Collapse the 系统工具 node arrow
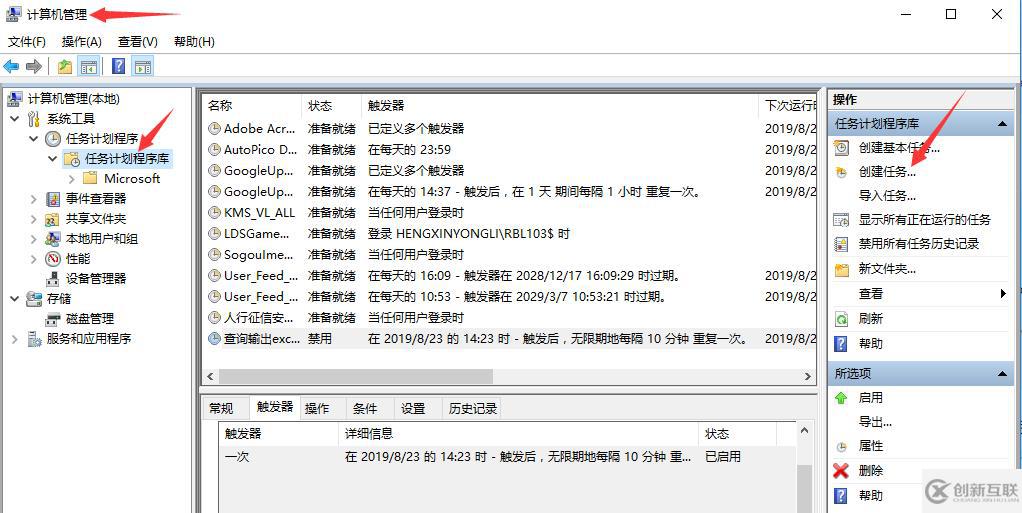The image size is (1022, 513). click(x=15, y=119)
